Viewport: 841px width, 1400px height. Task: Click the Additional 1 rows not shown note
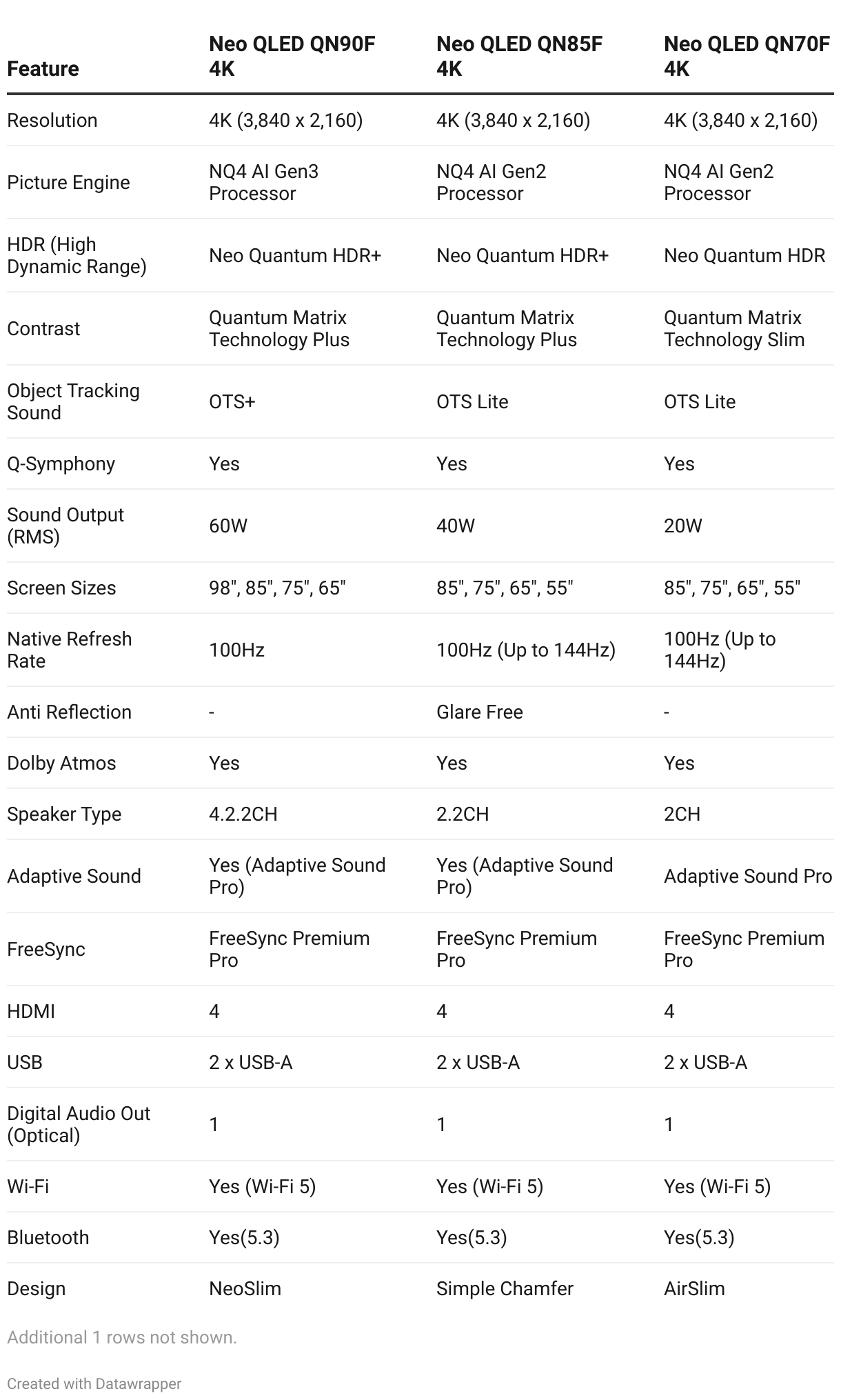[122, 1337]
